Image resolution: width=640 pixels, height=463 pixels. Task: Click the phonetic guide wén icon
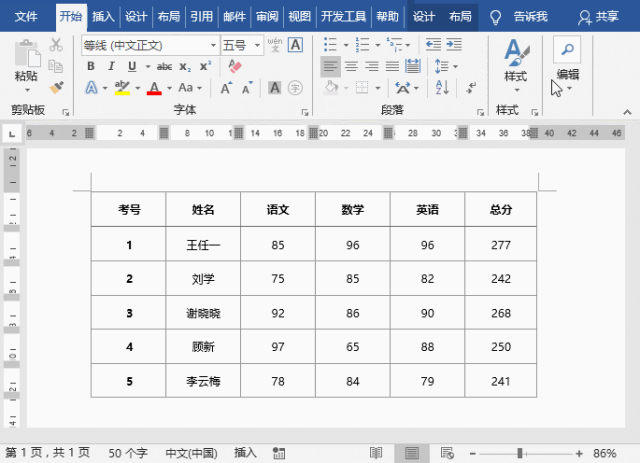[275, 45]
